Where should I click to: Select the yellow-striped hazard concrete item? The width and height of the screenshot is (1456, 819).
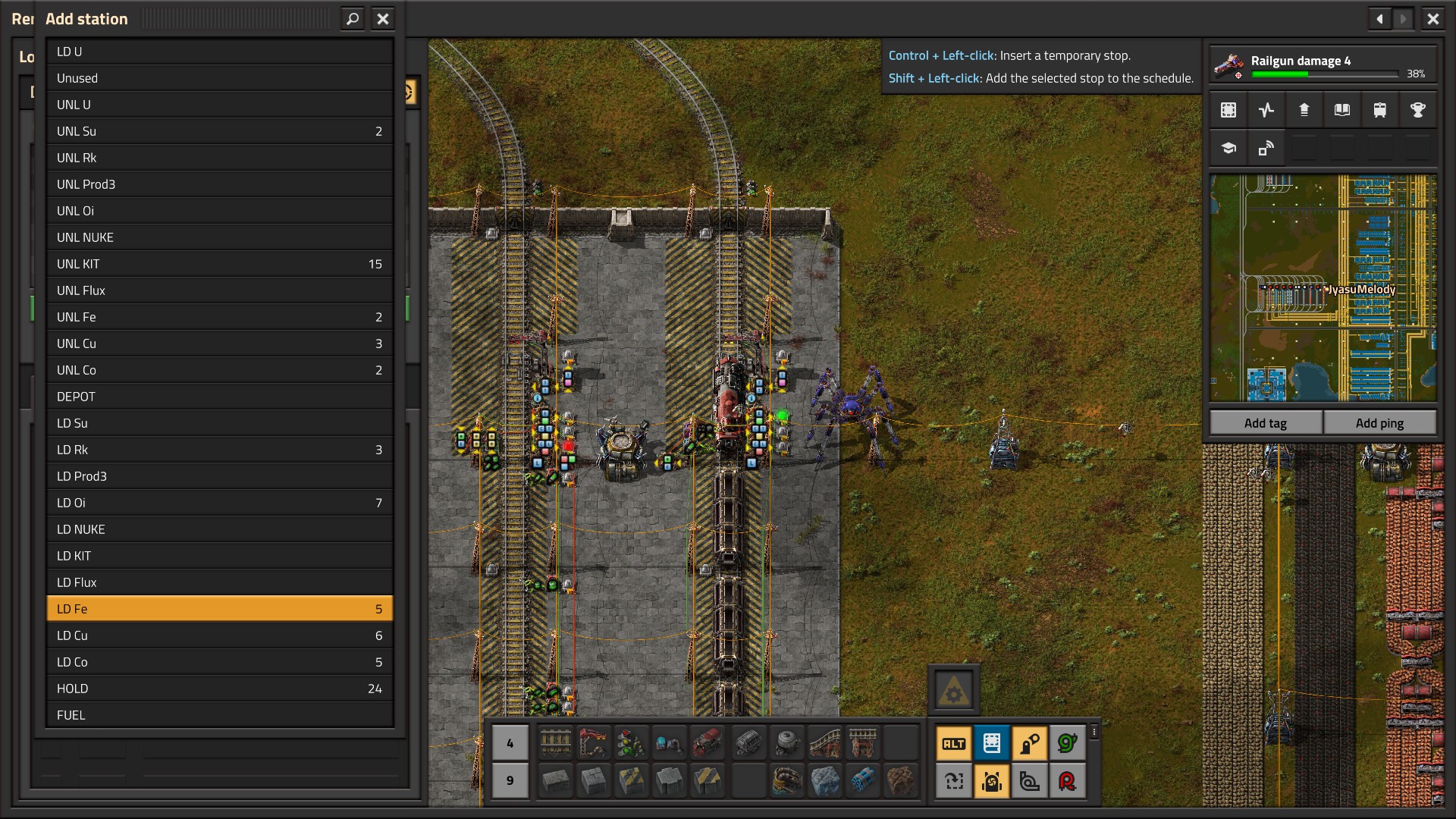click(632, 780)
